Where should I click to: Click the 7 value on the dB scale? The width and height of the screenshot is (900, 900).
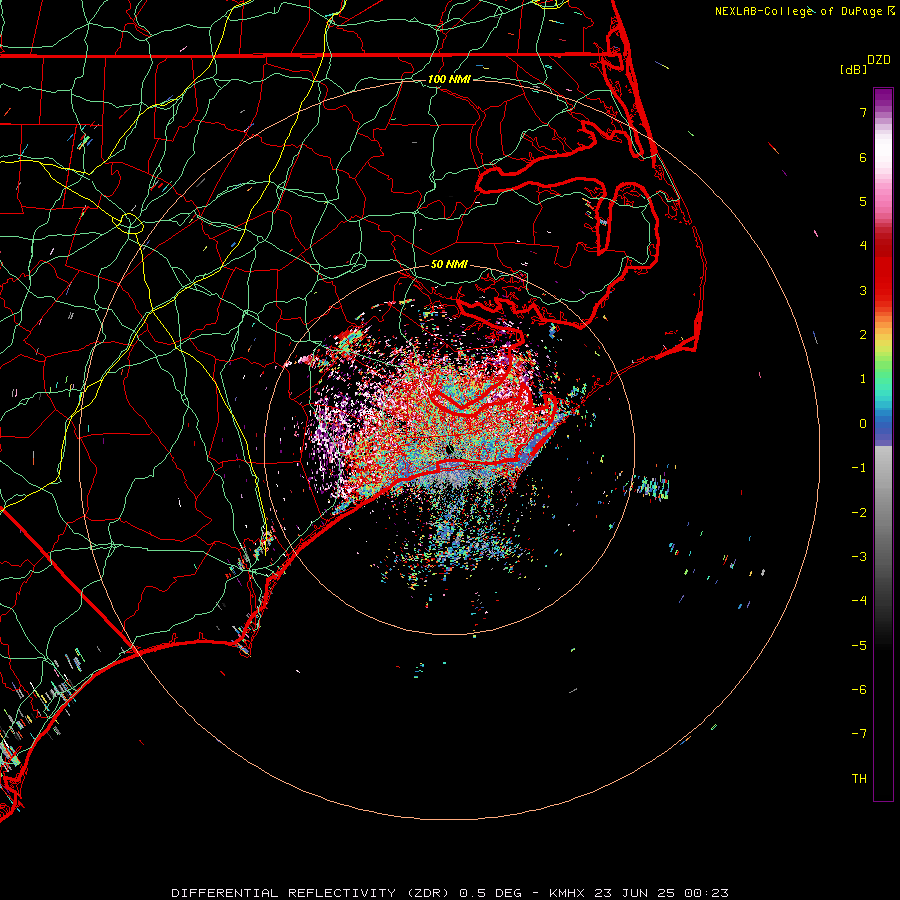863,112
